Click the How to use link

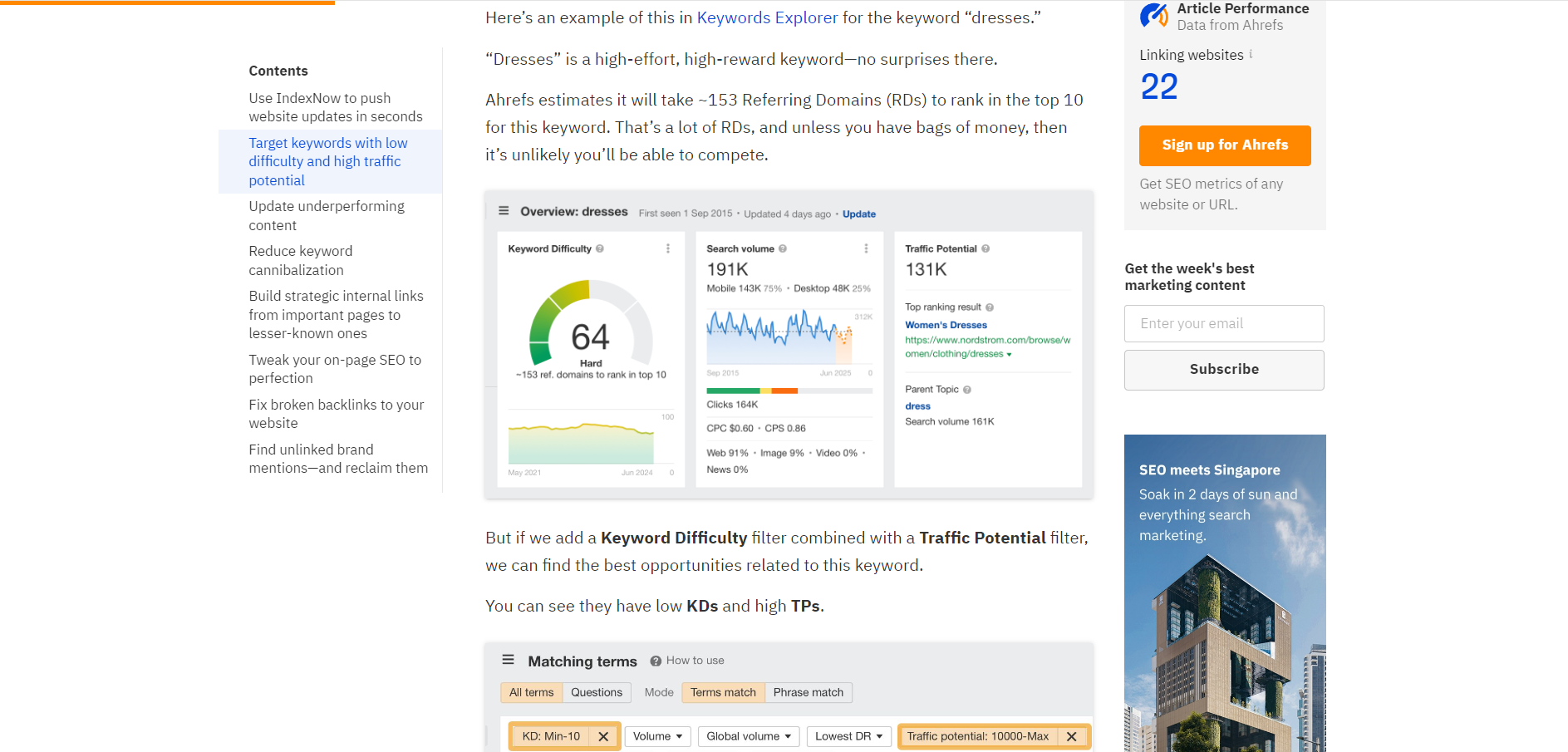695,661
